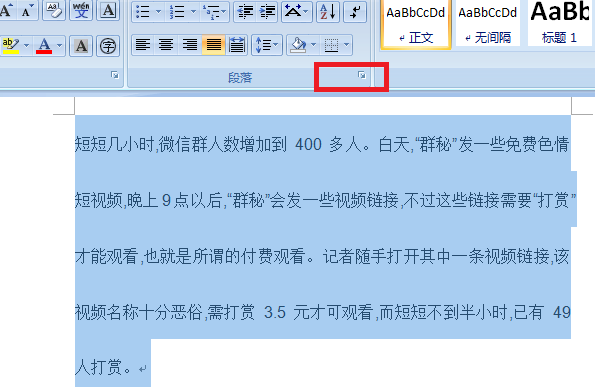Click the last line 人打赏。
The width and height of the screenshot is (595, 387).
(x=104, y=368)
